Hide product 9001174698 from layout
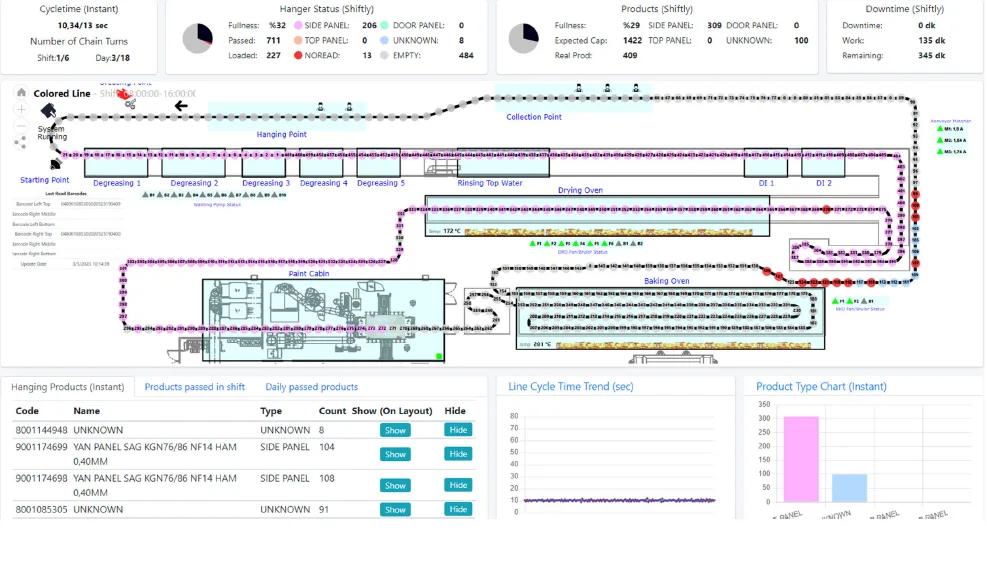 (x=458, y=485)
